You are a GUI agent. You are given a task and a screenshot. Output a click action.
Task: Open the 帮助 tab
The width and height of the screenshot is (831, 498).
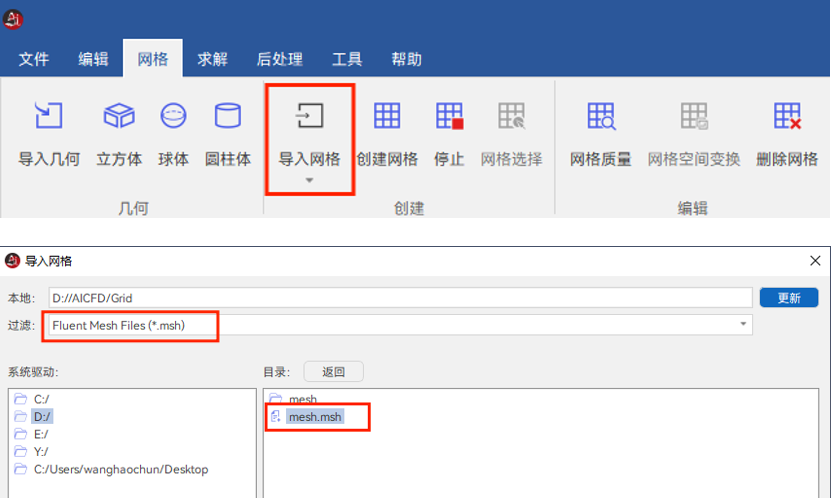point(406,59)
